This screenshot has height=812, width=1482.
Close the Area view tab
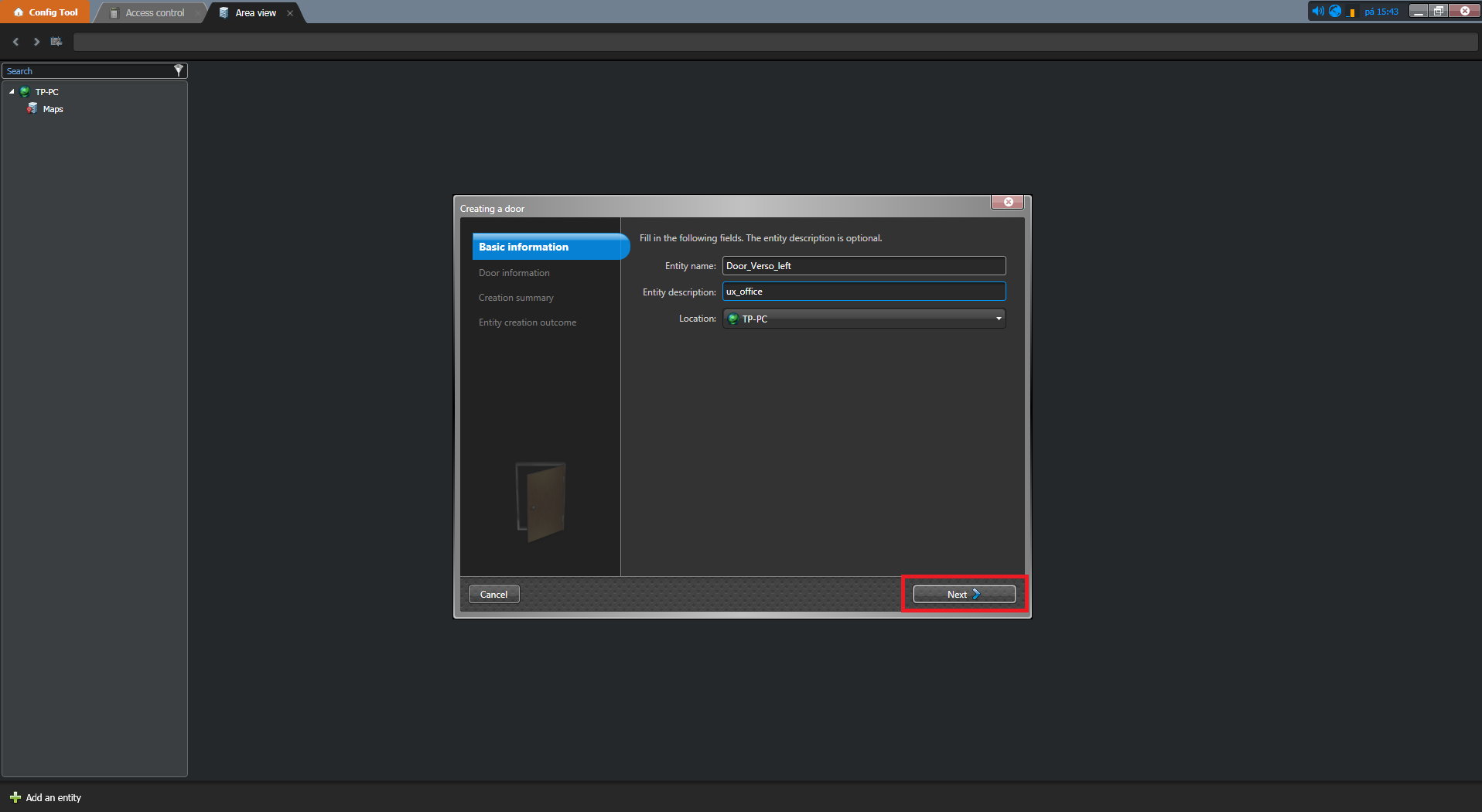290,13
